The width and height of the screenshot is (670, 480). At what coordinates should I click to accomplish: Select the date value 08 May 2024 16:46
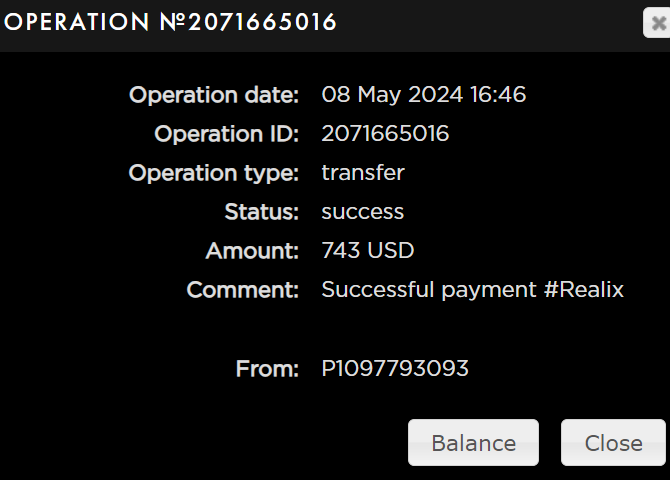[423, 95]
